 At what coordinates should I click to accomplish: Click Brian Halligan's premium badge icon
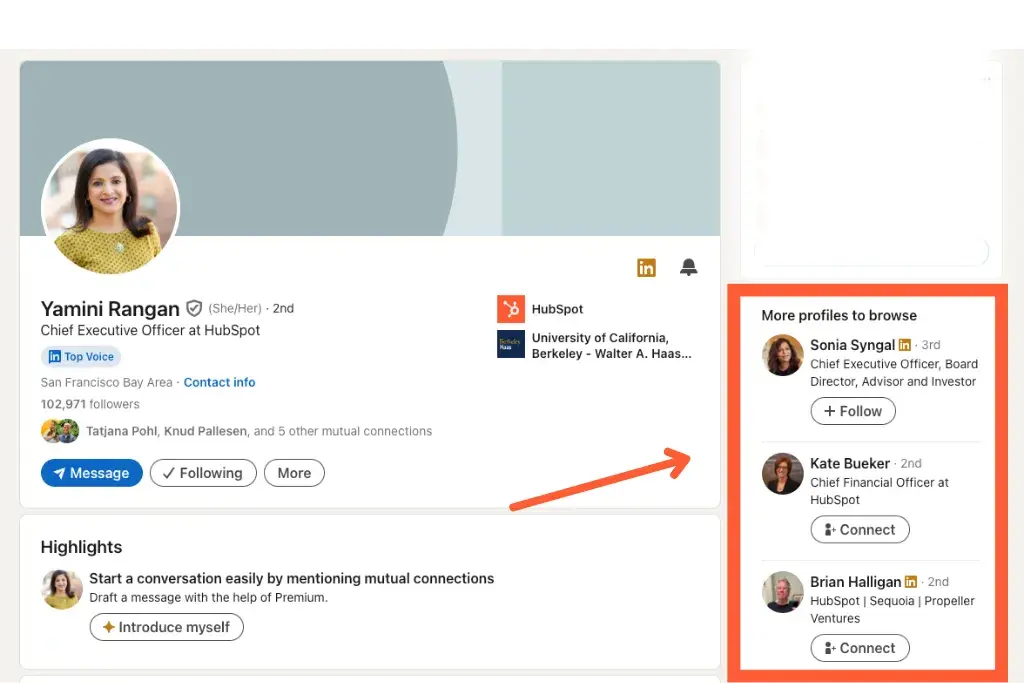(911, 582)
